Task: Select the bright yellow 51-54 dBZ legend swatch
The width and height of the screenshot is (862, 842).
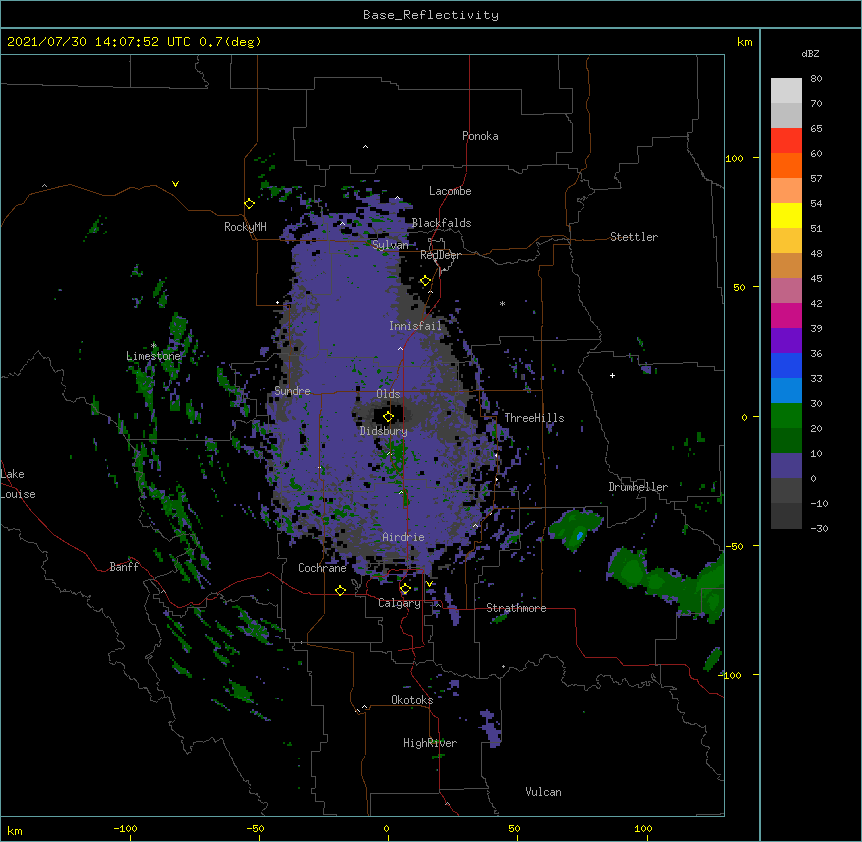Action: (786, 215)
